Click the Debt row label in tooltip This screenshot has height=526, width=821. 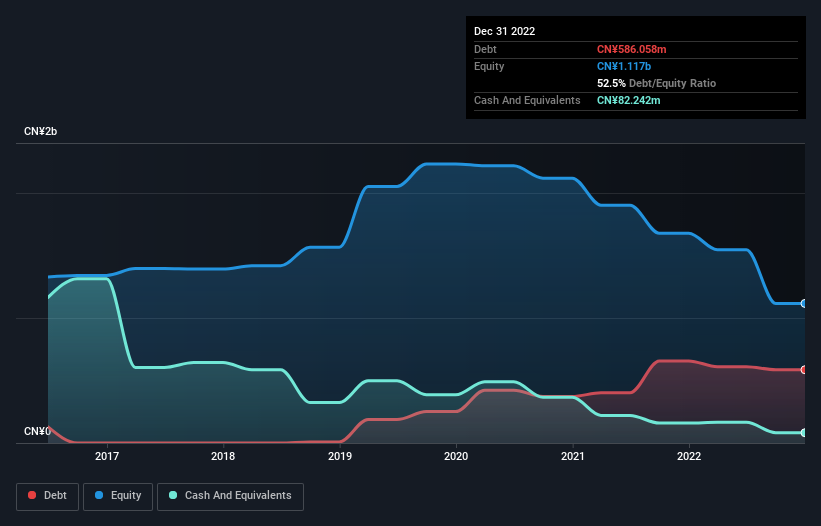coord(485,49)
